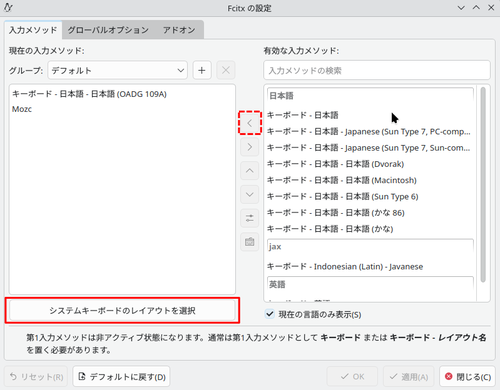Click the window keep-above chevron button
The image size is (500, 390).
pyautogui.click(x=476, y=8)
